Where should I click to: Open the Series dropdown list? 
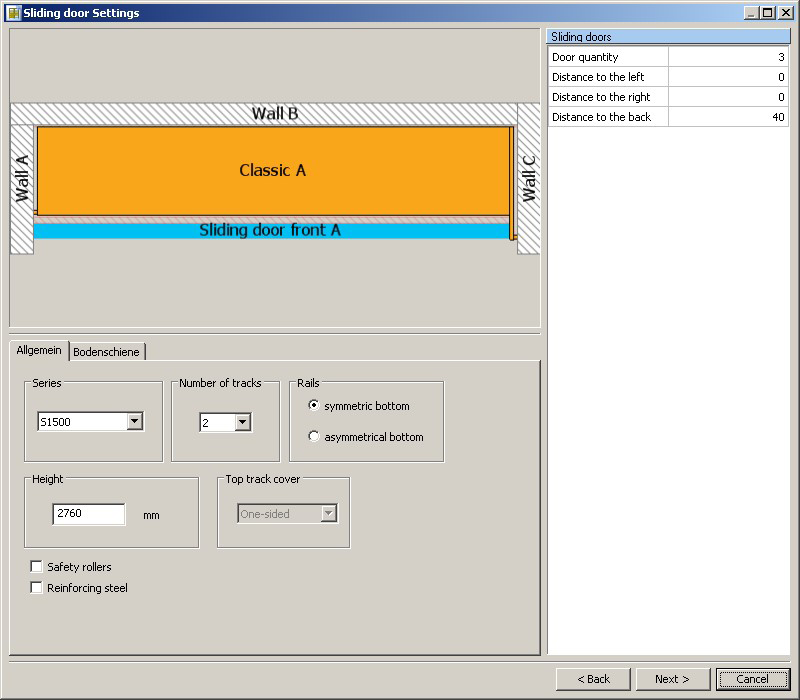coord(135,422)
